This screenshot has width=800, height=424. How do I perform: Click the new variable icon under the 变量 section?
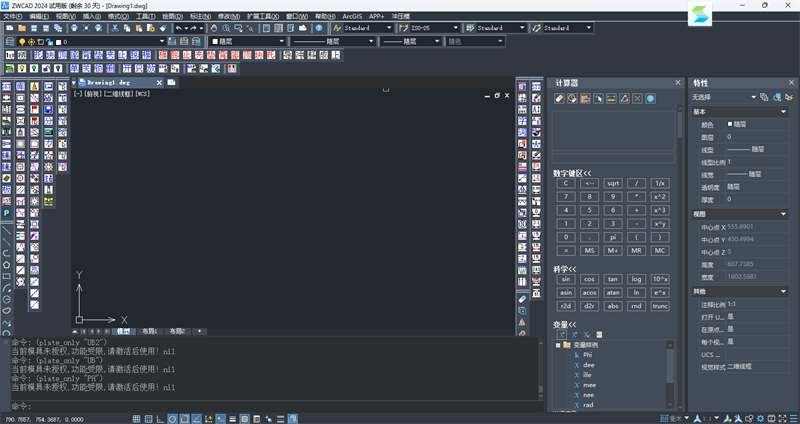pyautogui.click(x=560, y=334)
